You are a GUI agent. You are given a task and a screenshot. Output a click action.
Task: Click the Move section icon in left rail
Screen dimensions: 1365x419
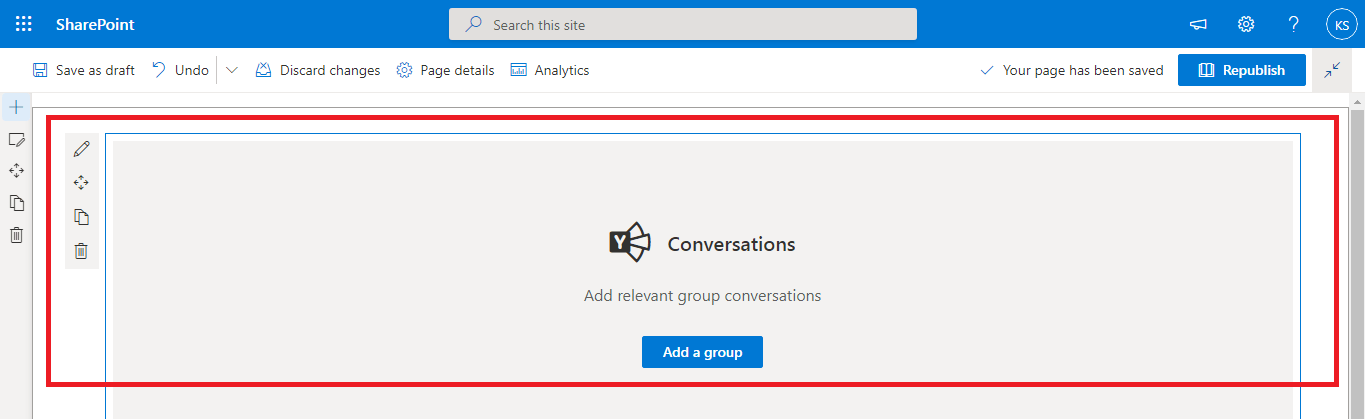click(16, 171)
